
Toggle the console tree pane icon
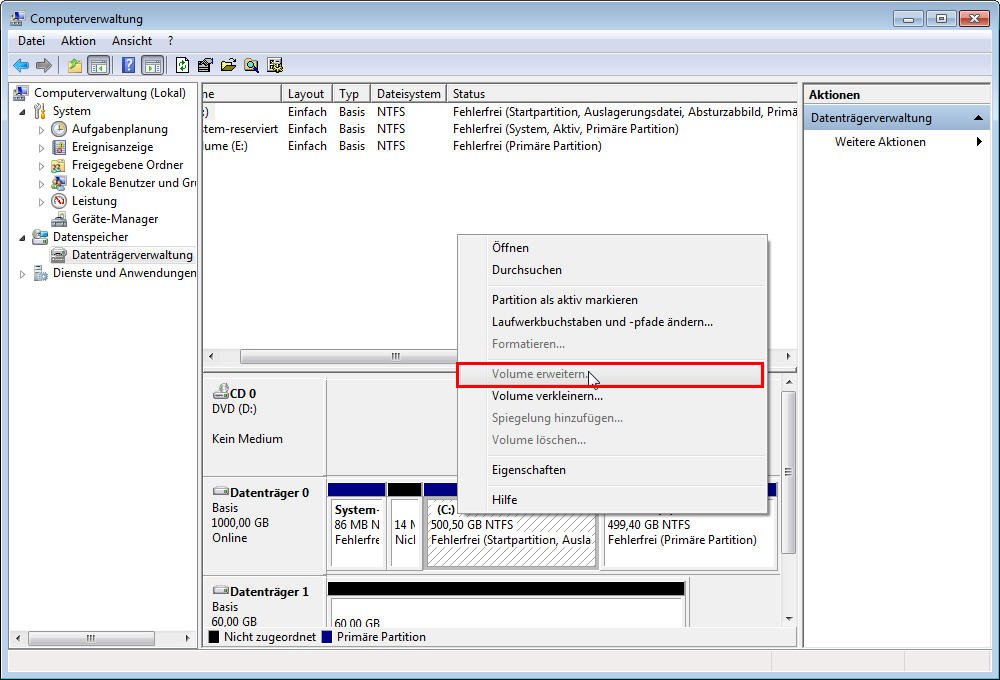tap(98, 65)
